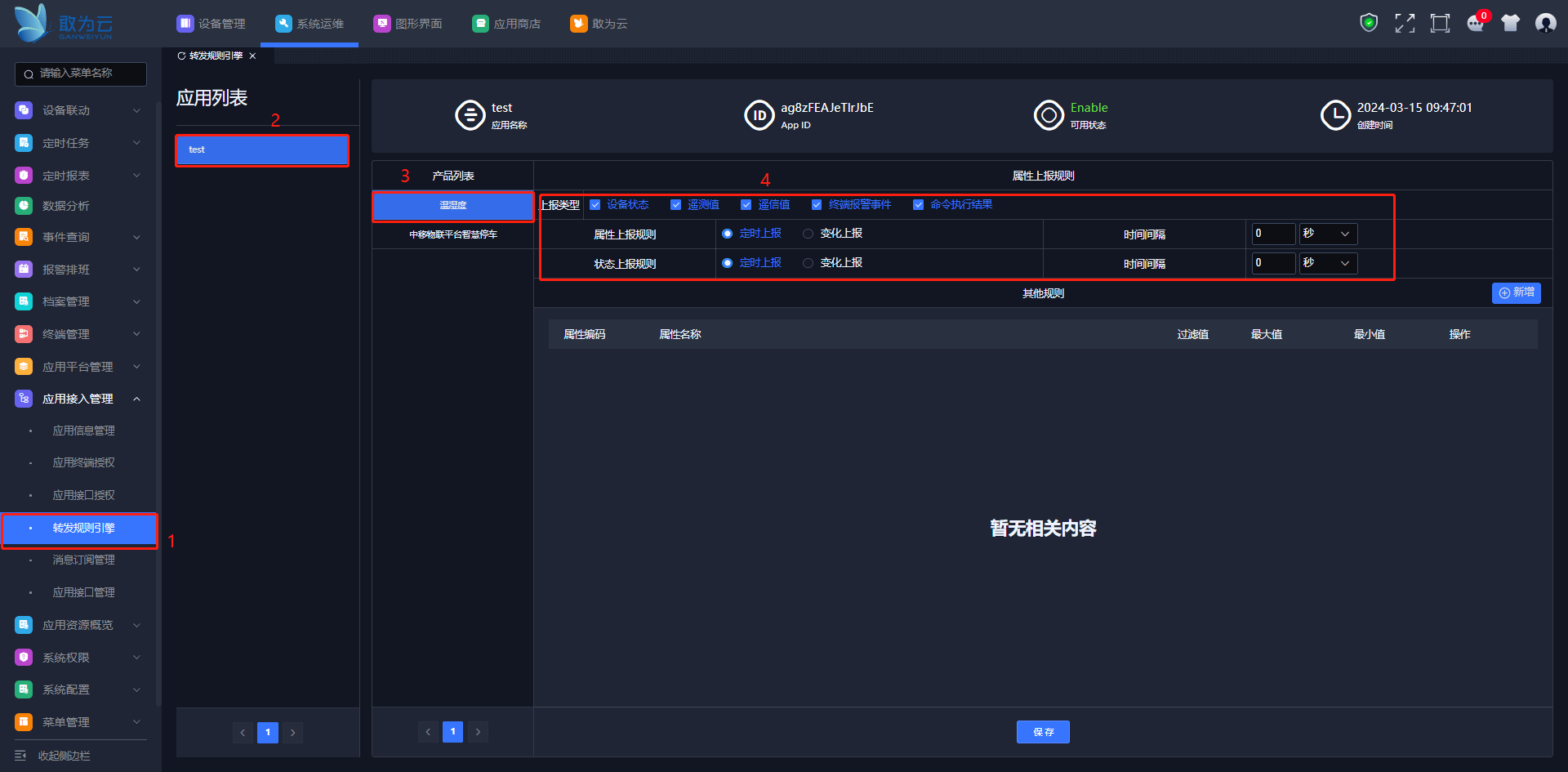
Task: Select 定时上报 for 属性上报规则
Action: pos(727,234)
